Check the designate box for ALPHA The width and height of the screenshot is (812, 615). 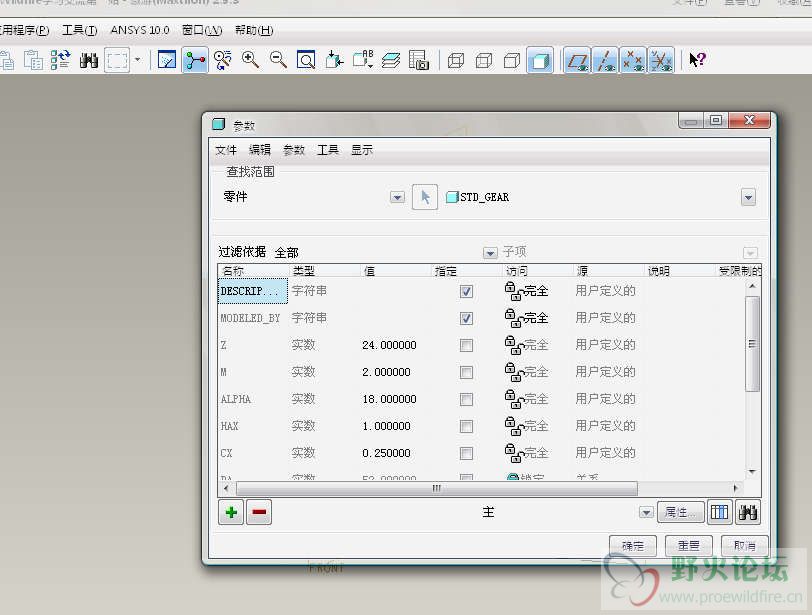466,399
